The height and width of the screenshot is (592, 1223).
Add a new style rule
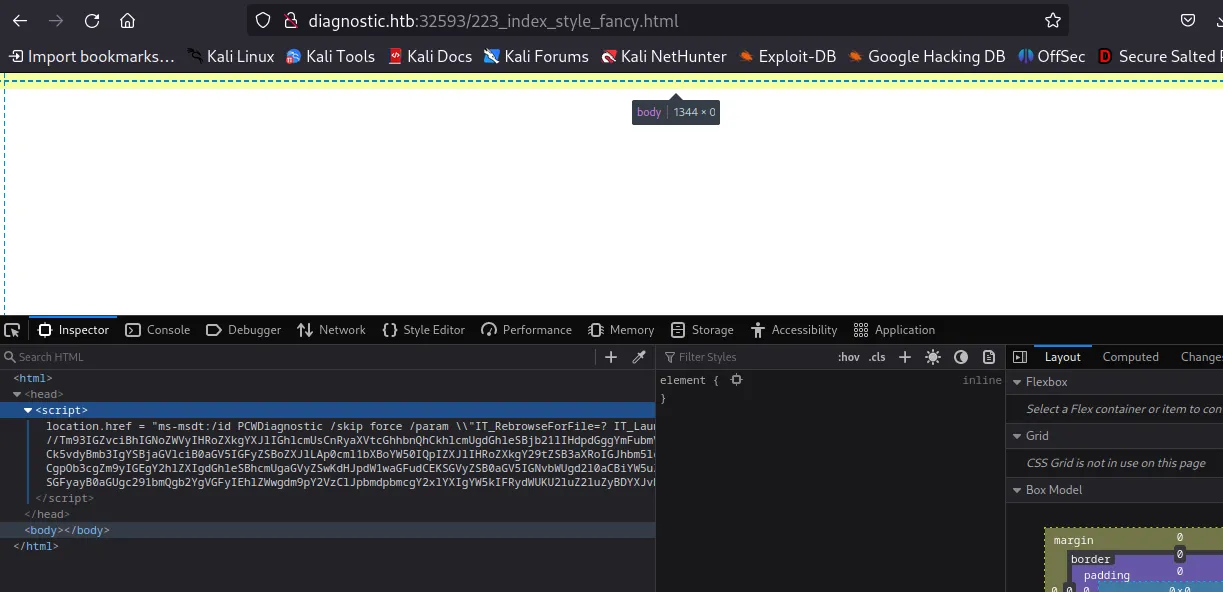(x=905, y=357)
